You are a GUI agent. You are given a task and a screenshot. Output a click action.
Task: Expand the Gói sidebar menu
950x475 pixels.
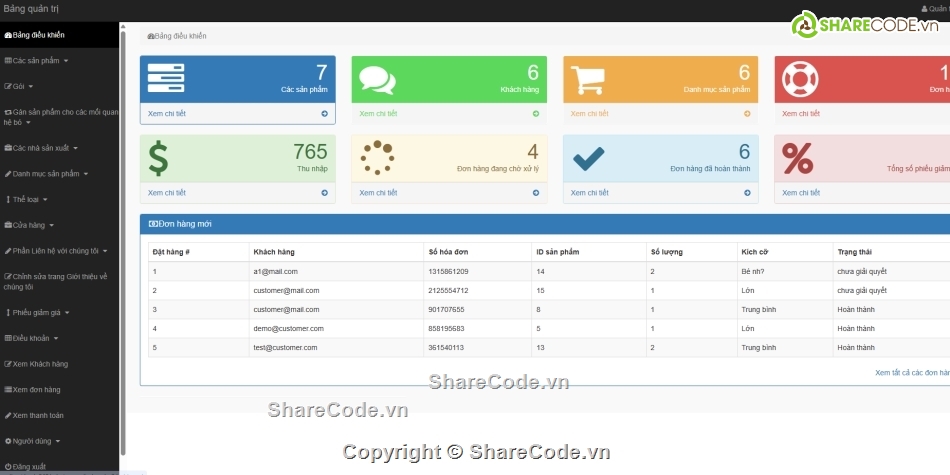59,87
